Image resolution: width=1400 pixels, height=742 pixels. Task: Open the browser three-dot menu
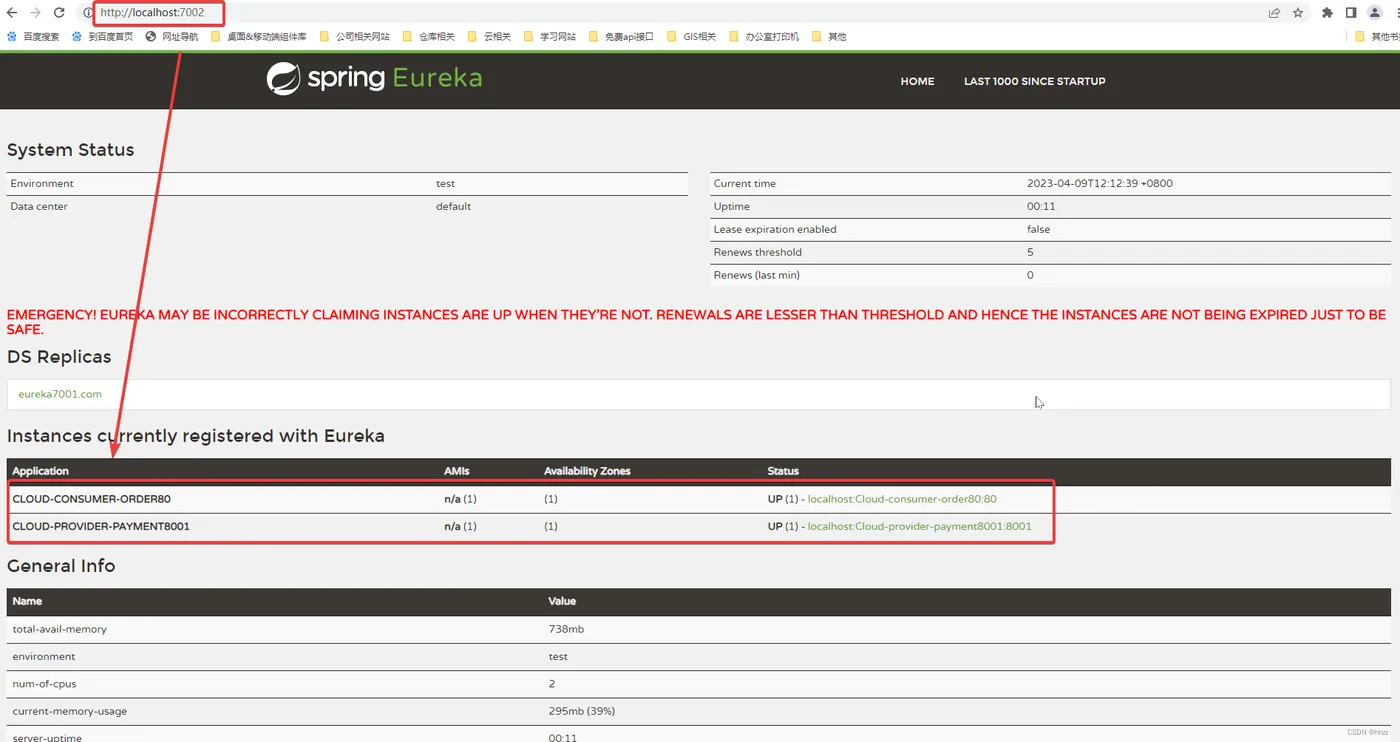(x=1396, y=13)
